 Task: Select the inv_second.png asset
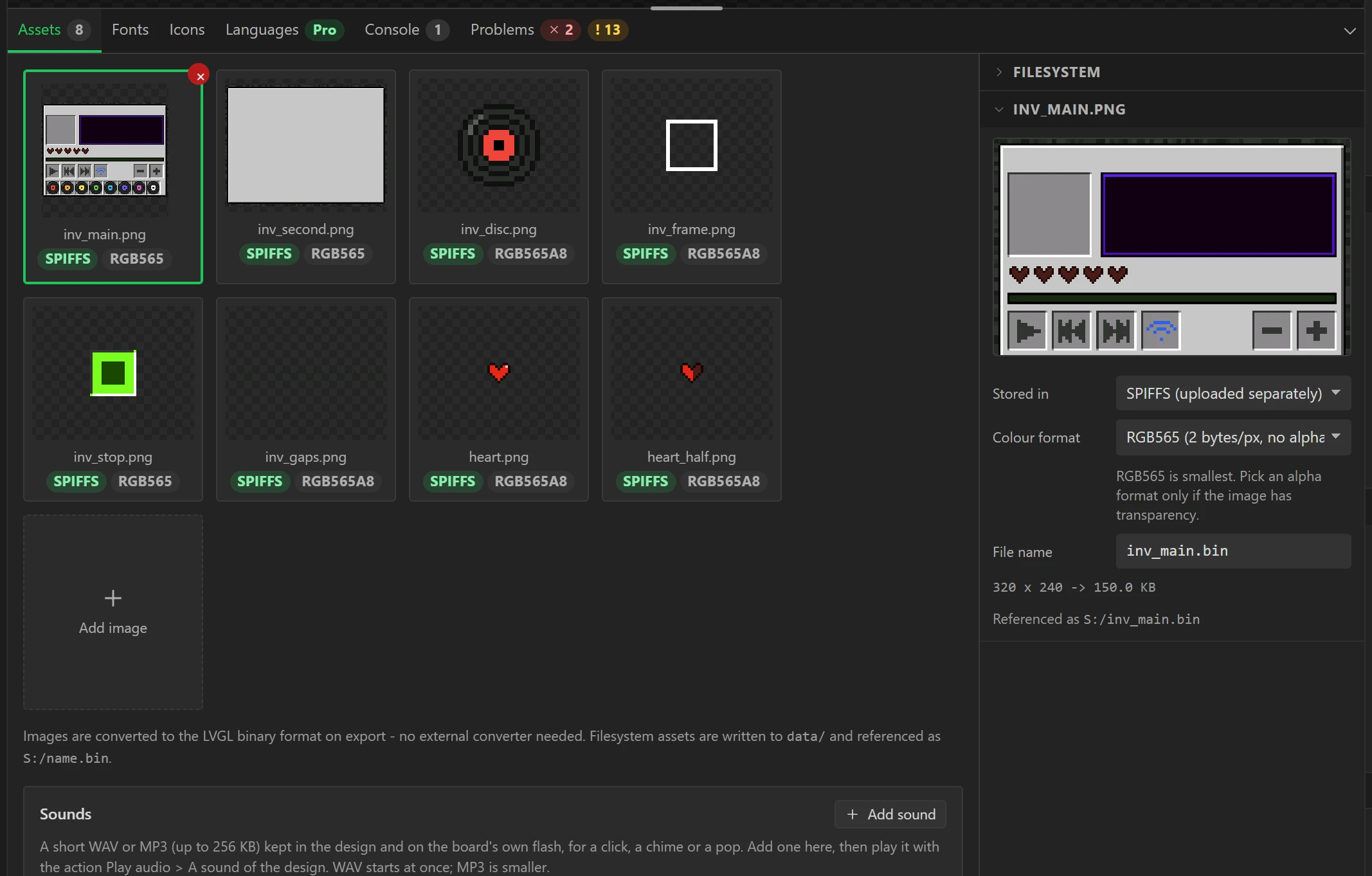tap(306, 177)
